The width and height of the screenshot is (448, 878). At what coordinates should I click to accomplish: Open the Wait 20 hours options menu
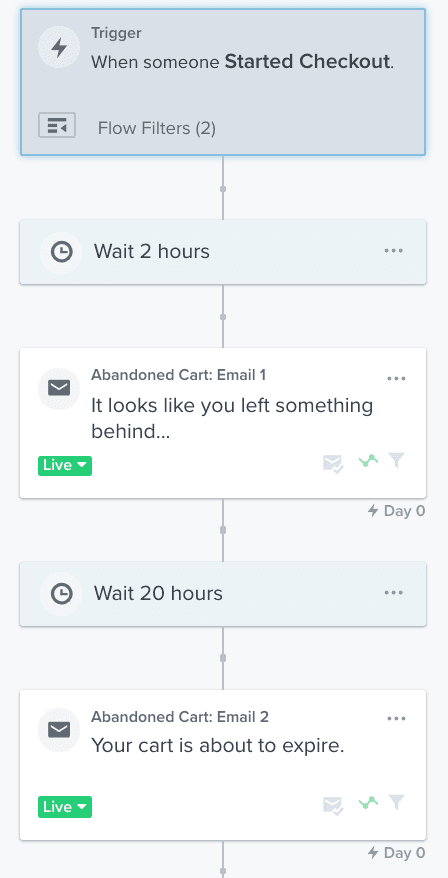click(x=394, y=592)
